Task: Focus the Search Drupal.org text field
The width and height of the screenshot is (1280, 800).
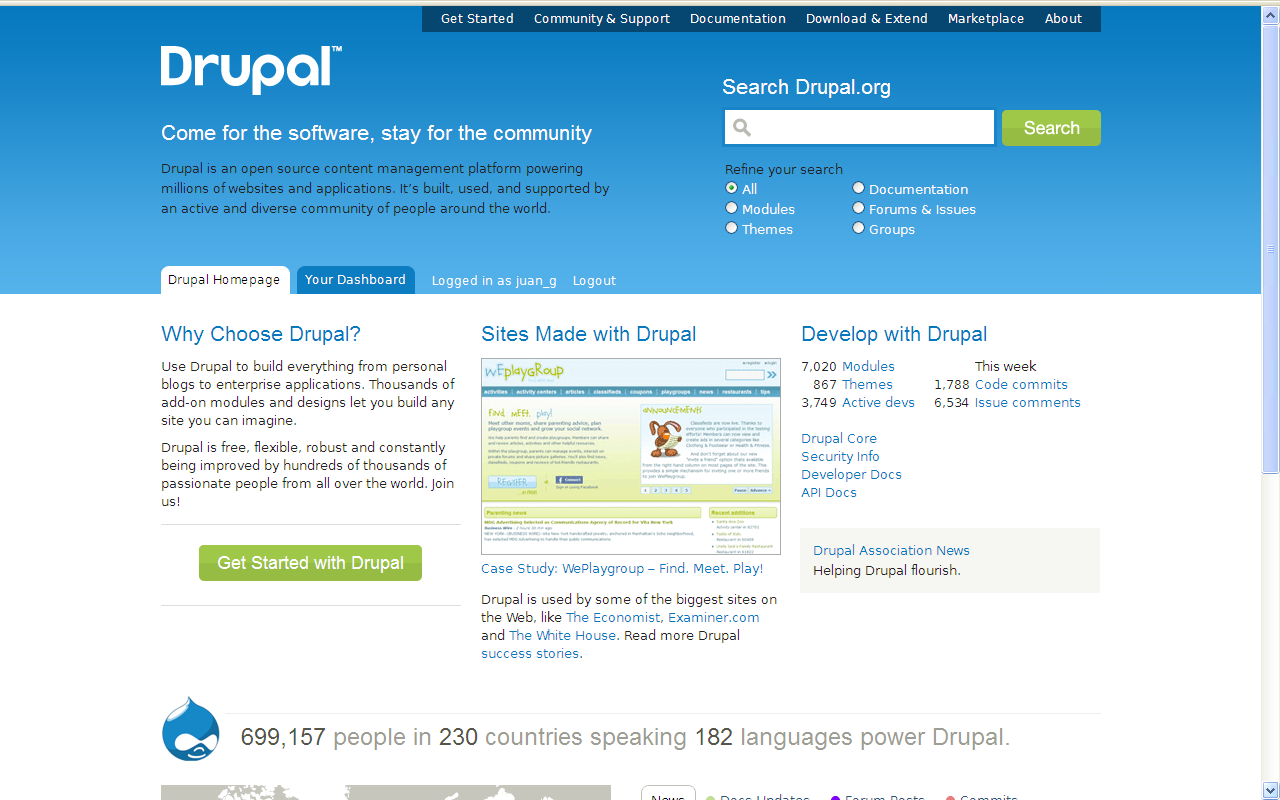Action: 870,128
